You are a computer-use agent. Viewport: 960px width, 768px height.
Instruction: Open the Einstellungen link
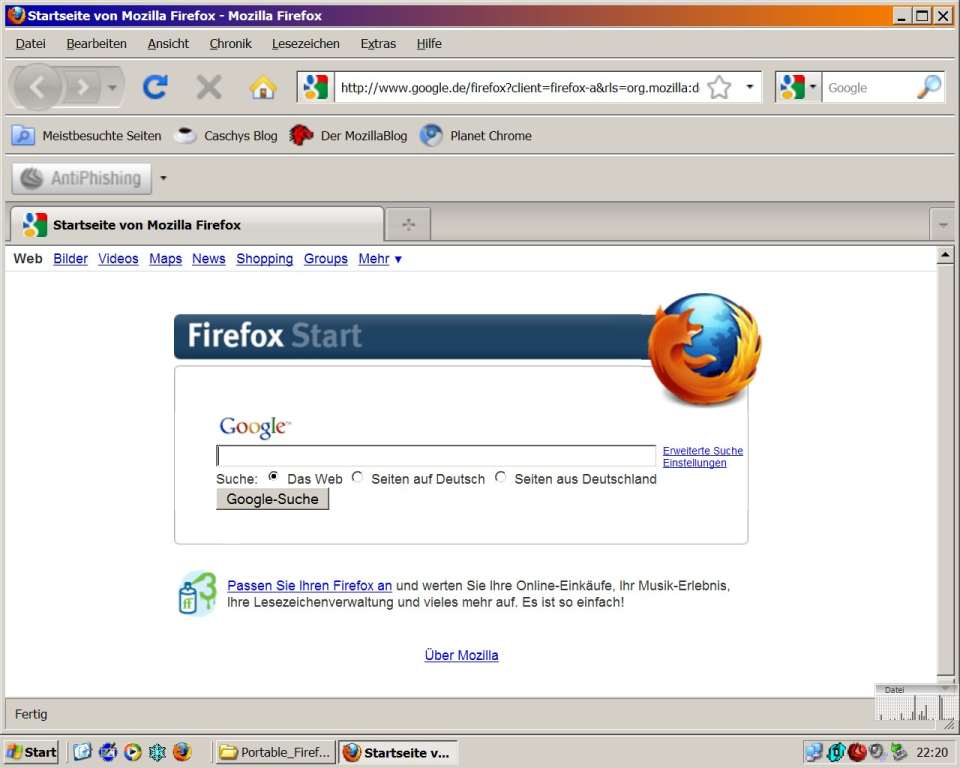coord(694,463)
